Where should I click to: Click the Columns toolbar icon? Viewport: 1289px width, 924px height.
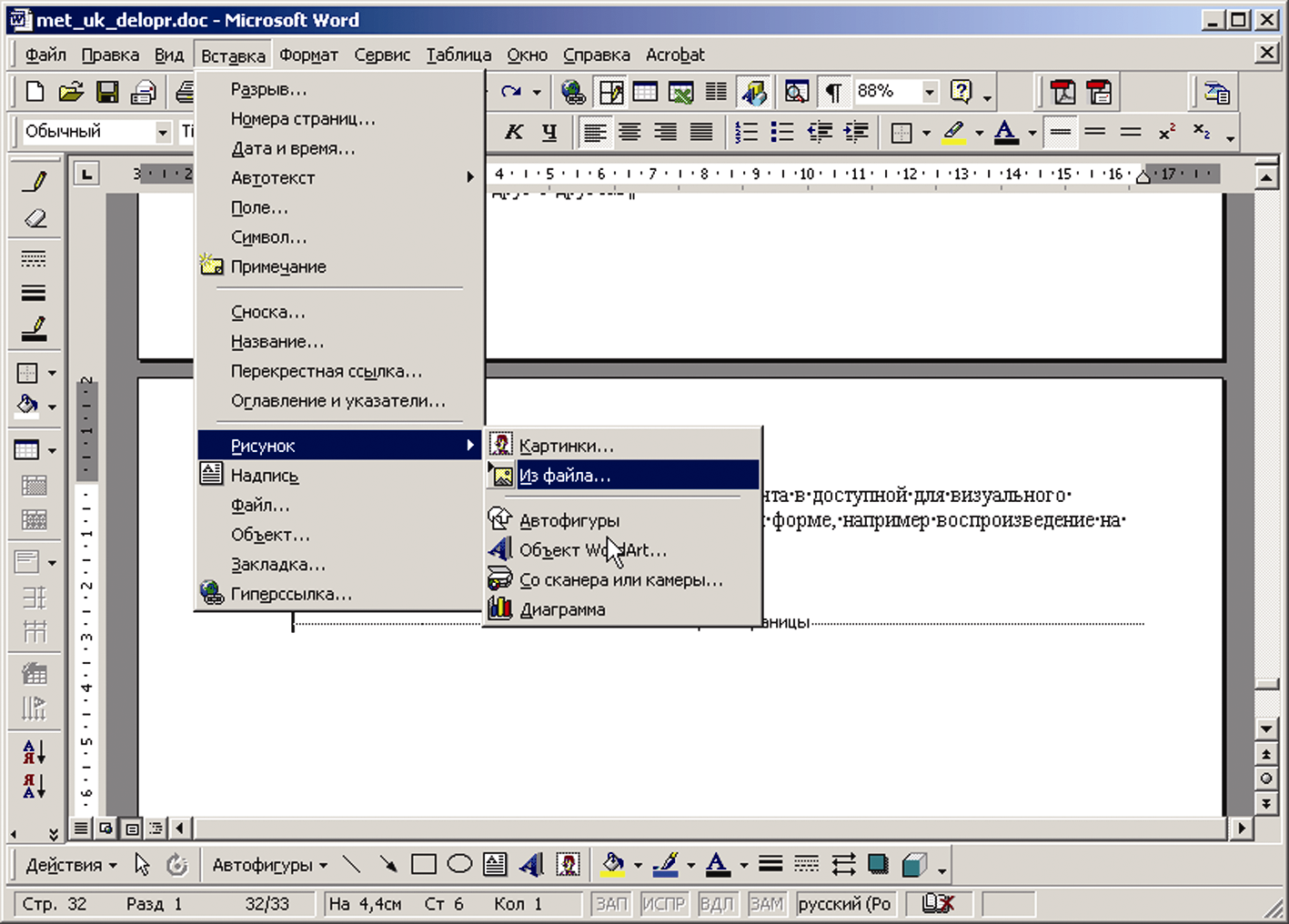coord(717,92)
